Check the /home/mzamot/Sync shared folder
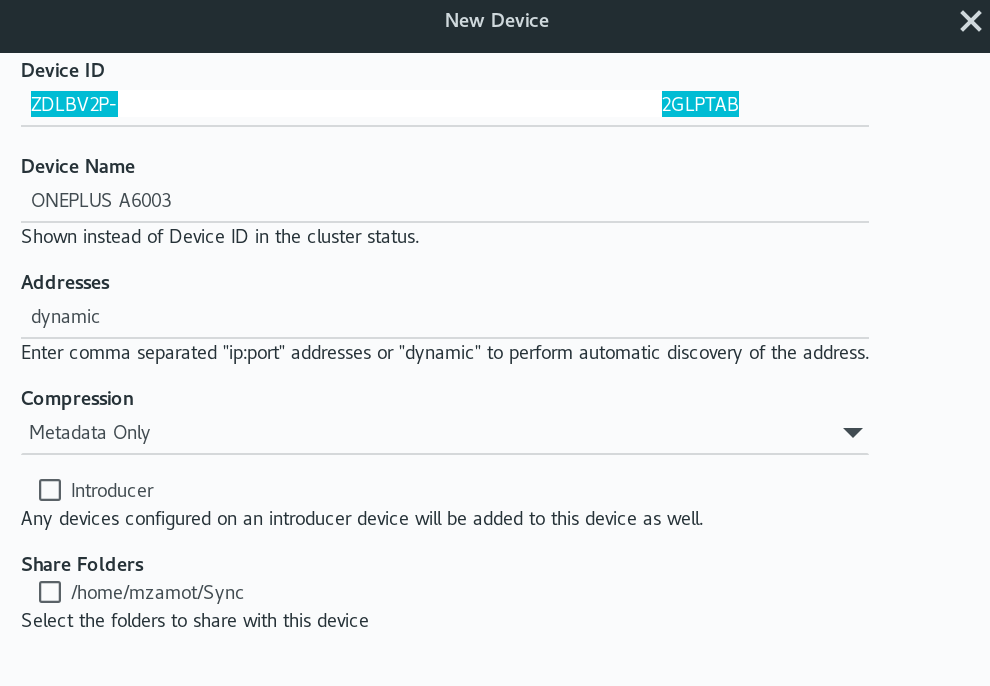Viewport: 990px width, 686px height. click(50, 592)
